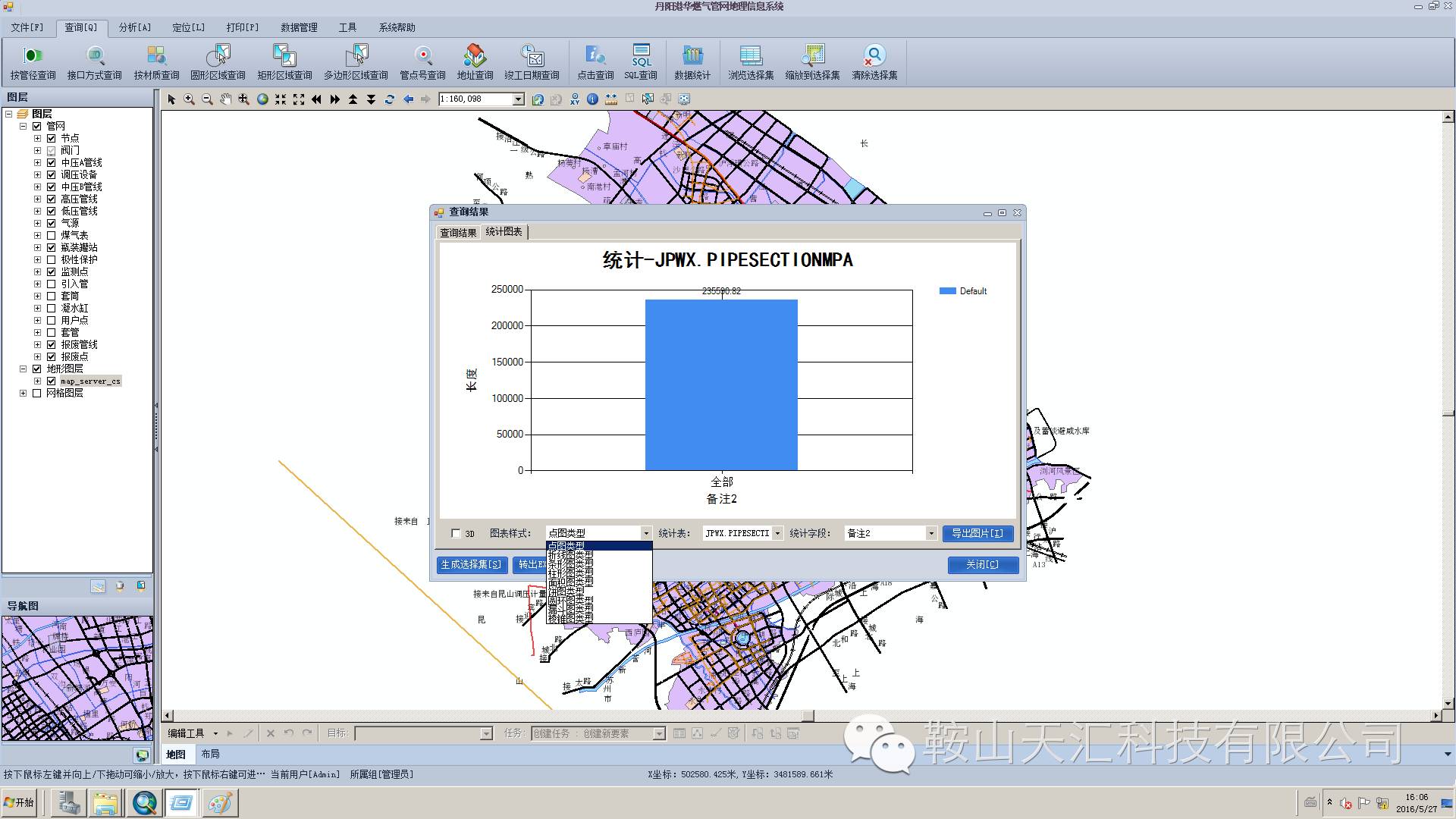This screenshot has width=1456, height=819.
Task: Activate the 点击查询 click query tool
Action: coord(595,62)
